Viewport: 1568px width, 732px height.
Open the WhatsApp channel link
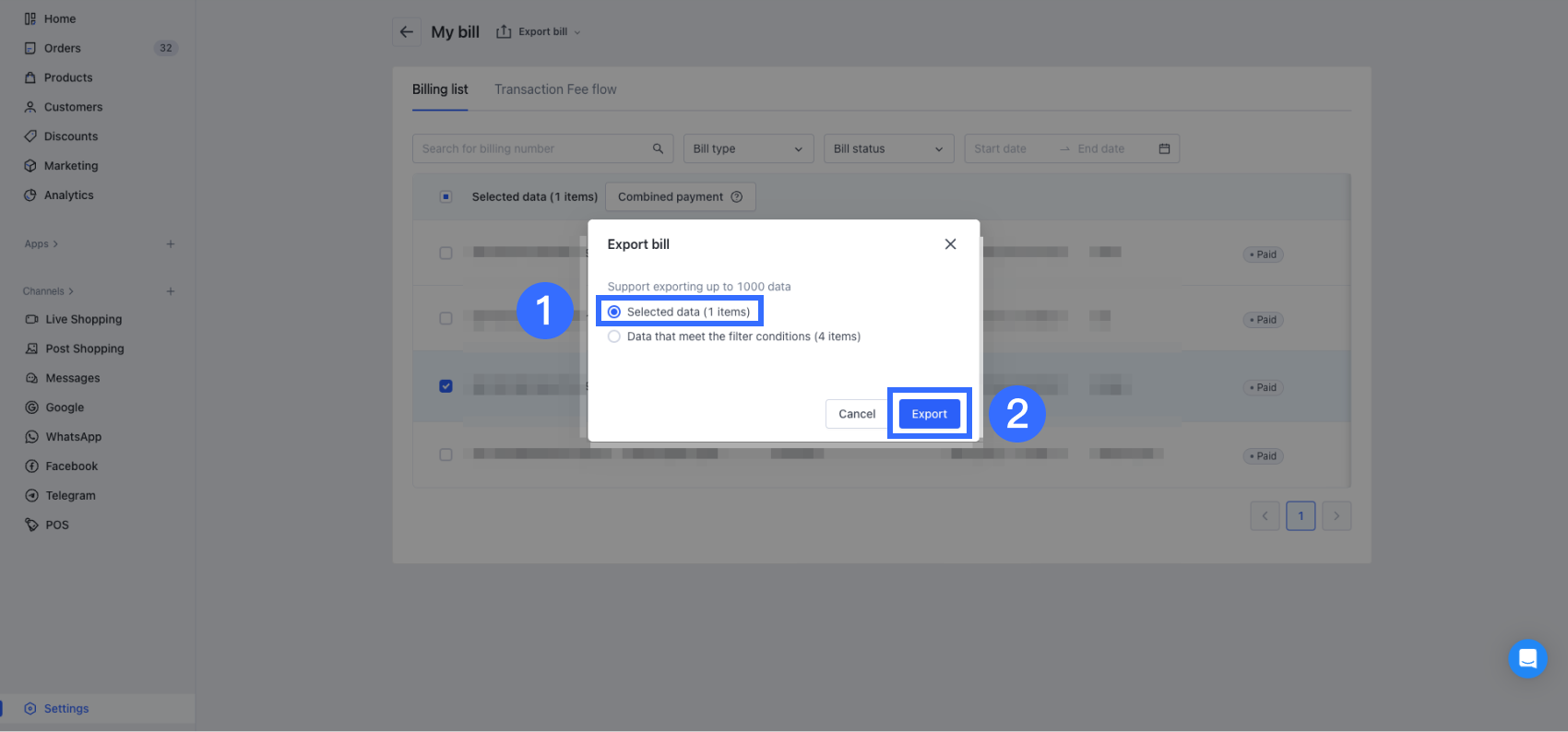pos(74,437)
